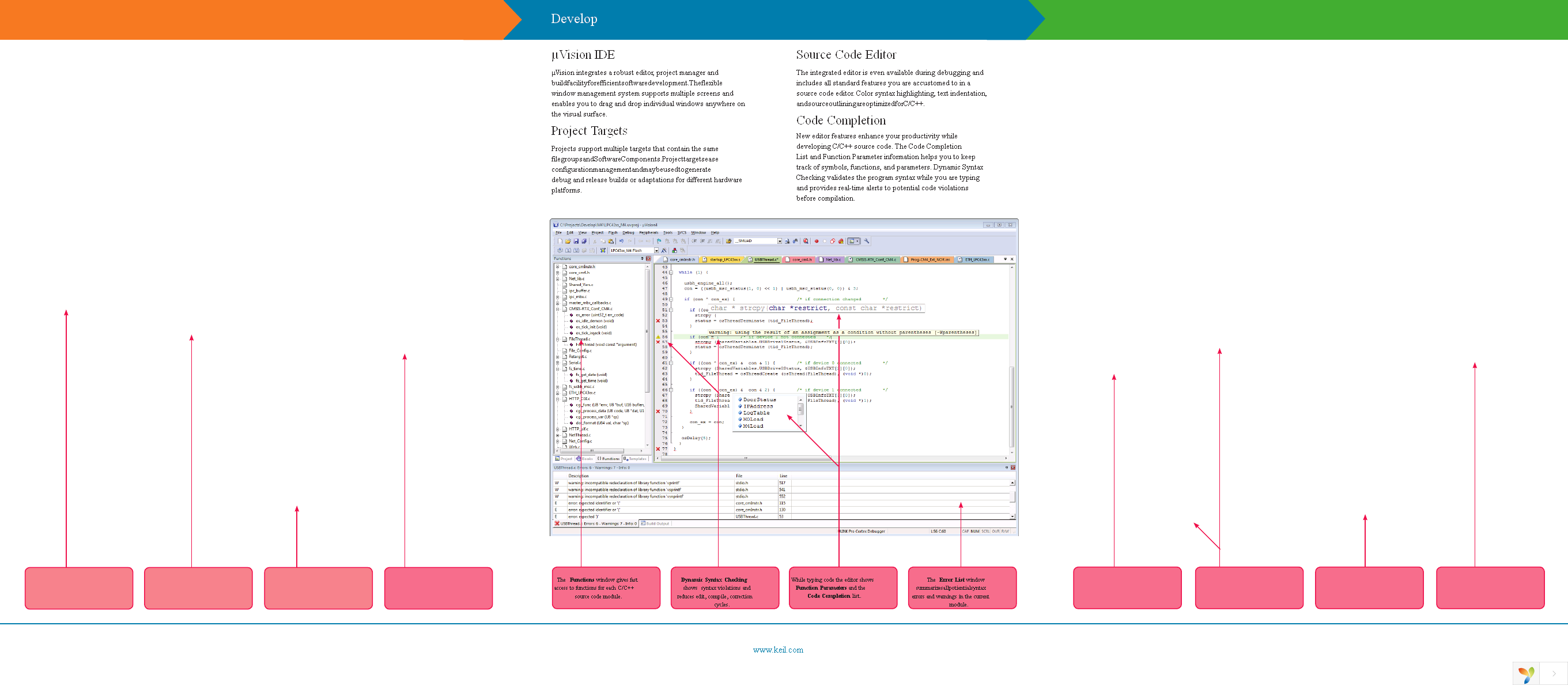Click the Start/Stop Debug Session icon
1568x686 pixels.
806,242
